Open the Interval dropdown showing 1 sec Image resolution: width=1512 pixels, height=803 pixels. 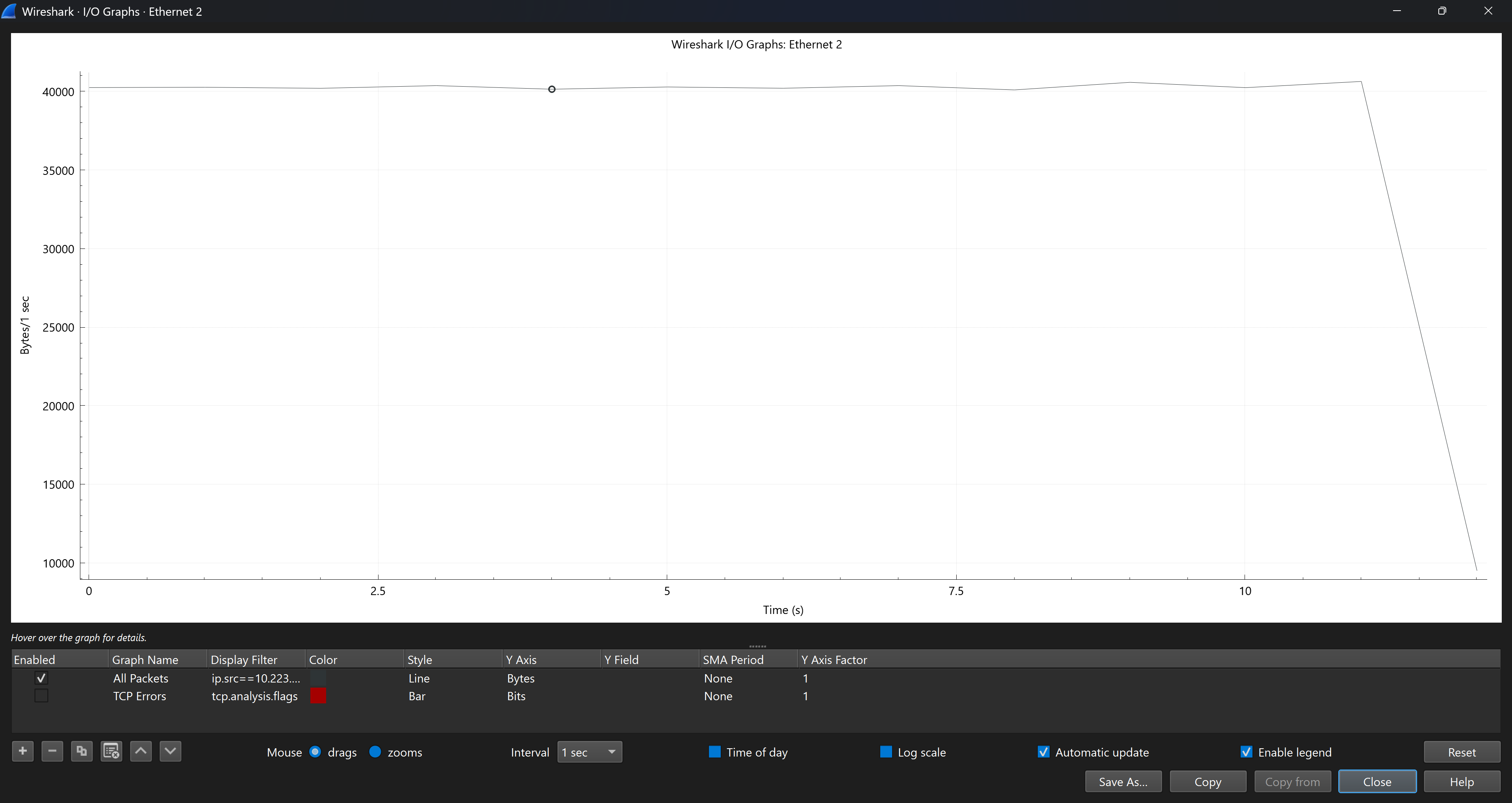[589, 752]
